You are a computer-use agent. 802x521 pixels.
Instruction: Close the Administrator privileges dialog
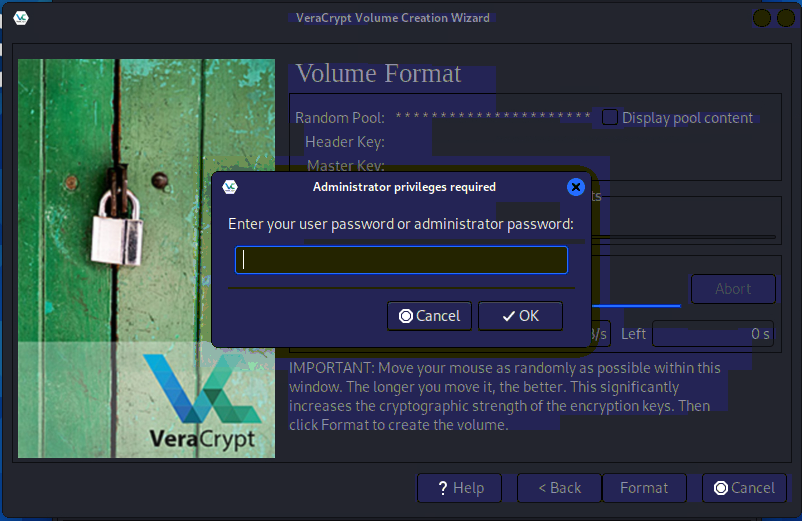point(576,187)
